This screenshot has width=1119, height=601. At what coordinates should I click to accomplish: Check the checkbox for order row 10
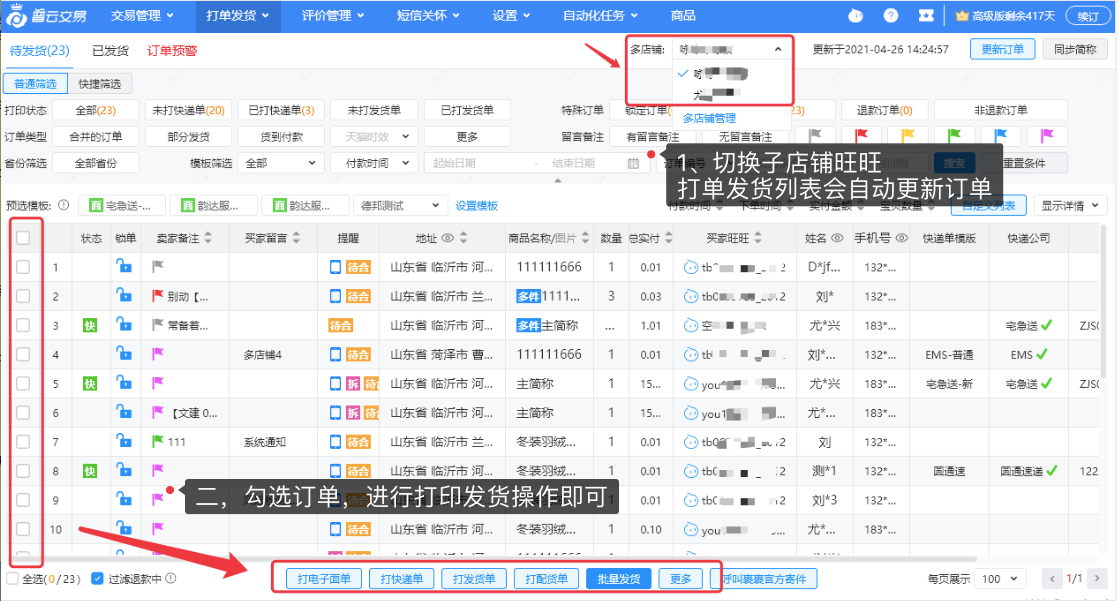tap(23, 530)
